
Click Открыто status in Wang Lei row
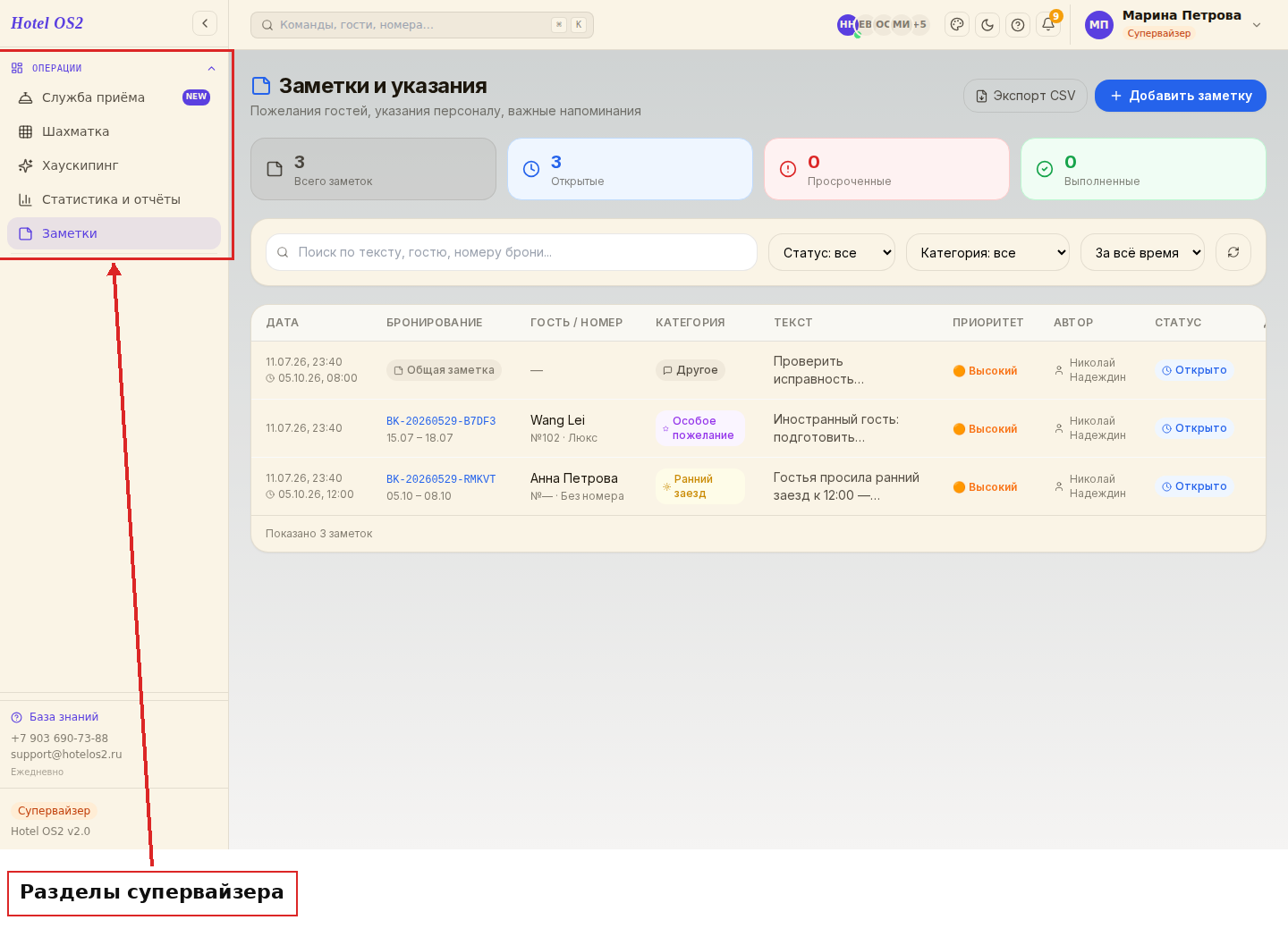[1194, 428]
